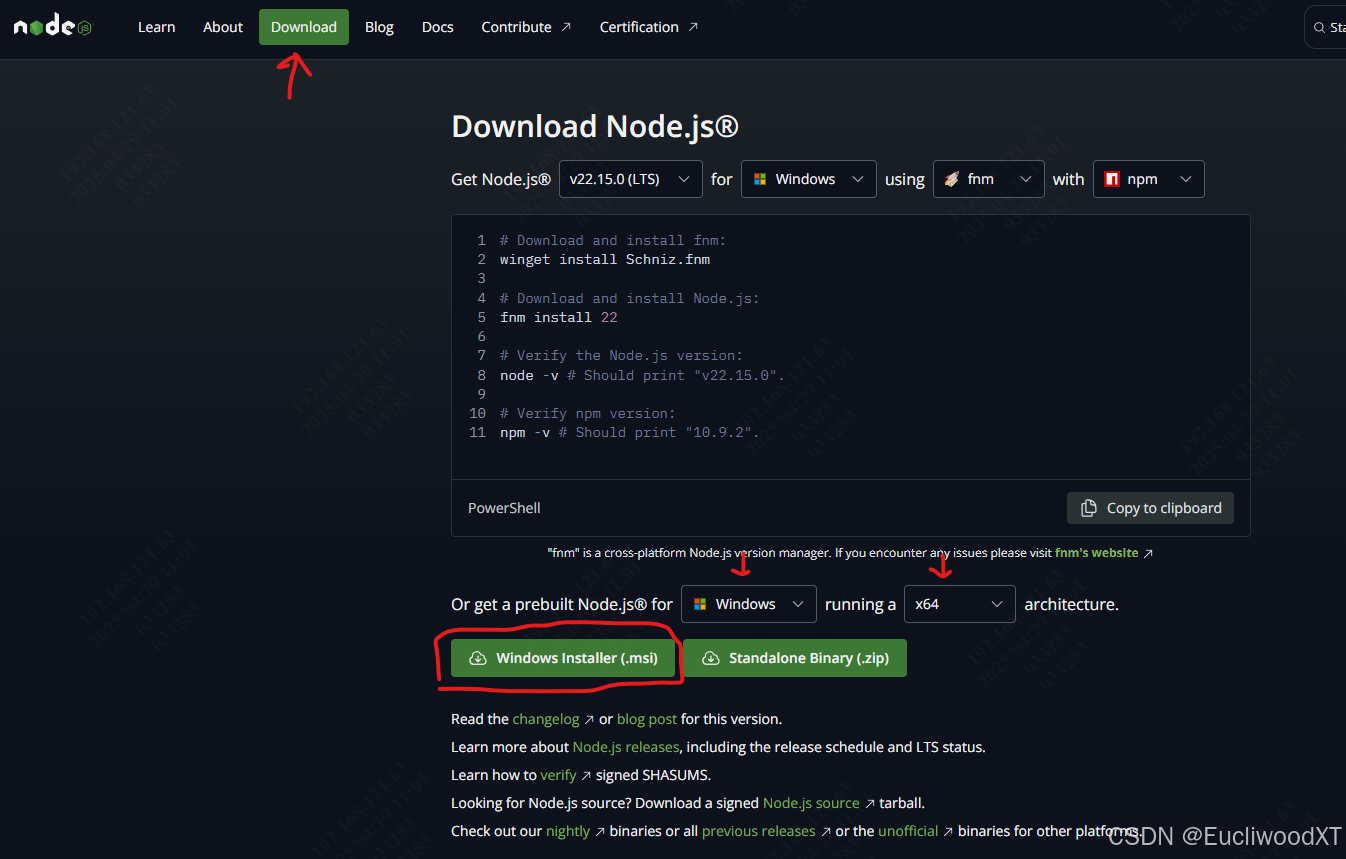This screenshot has width=1346, height=859.
Task: Open the changelog link
Action: click(546, 719)
